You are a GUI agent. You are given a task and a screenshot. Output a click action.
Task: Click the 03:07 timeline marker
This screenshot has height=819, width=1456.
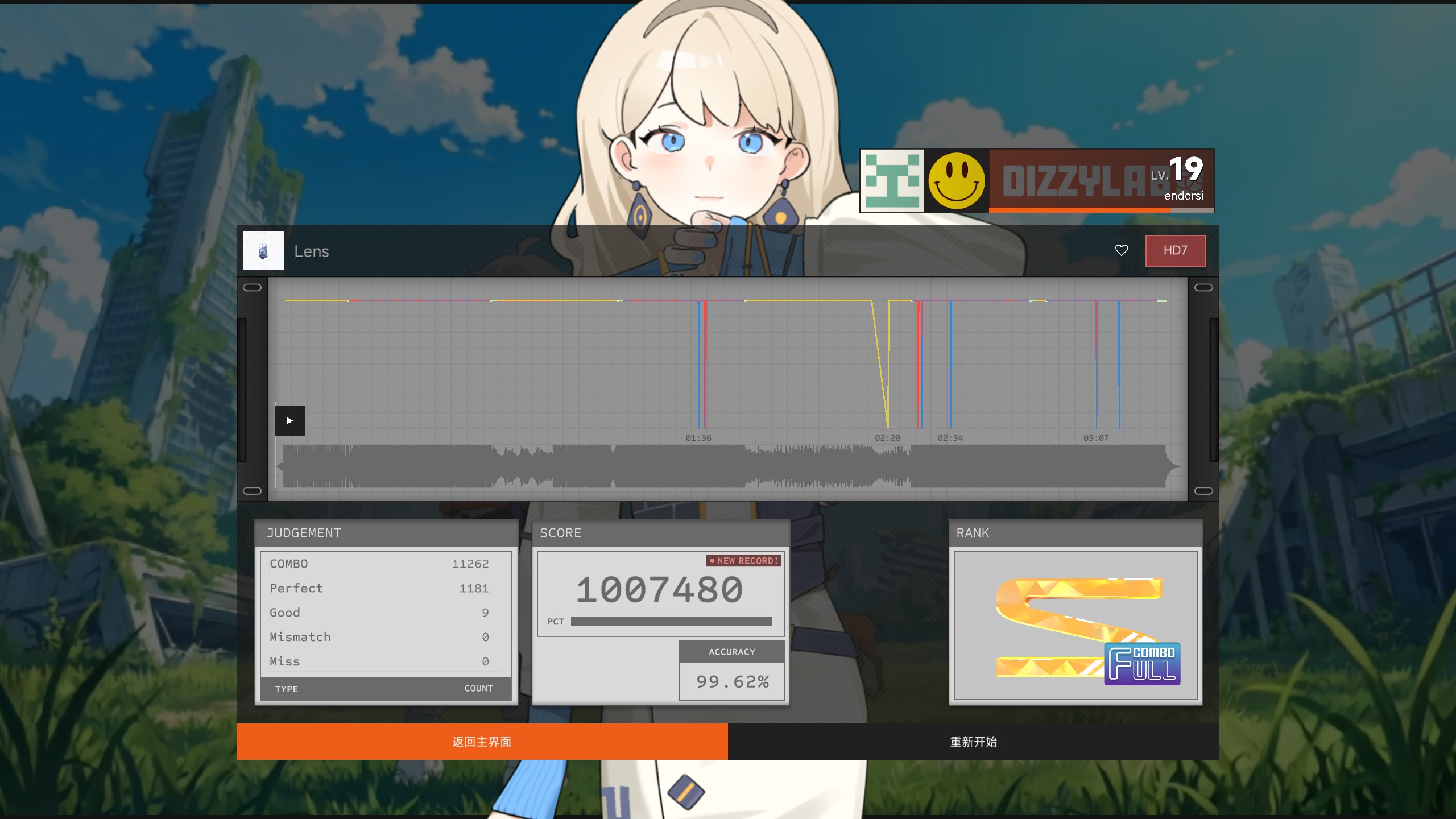click(1096, 438)
